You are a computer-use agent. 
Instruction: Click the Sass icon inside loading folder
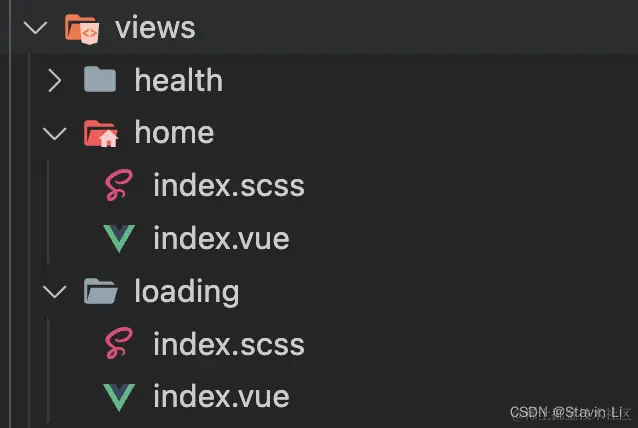(119, 343)
